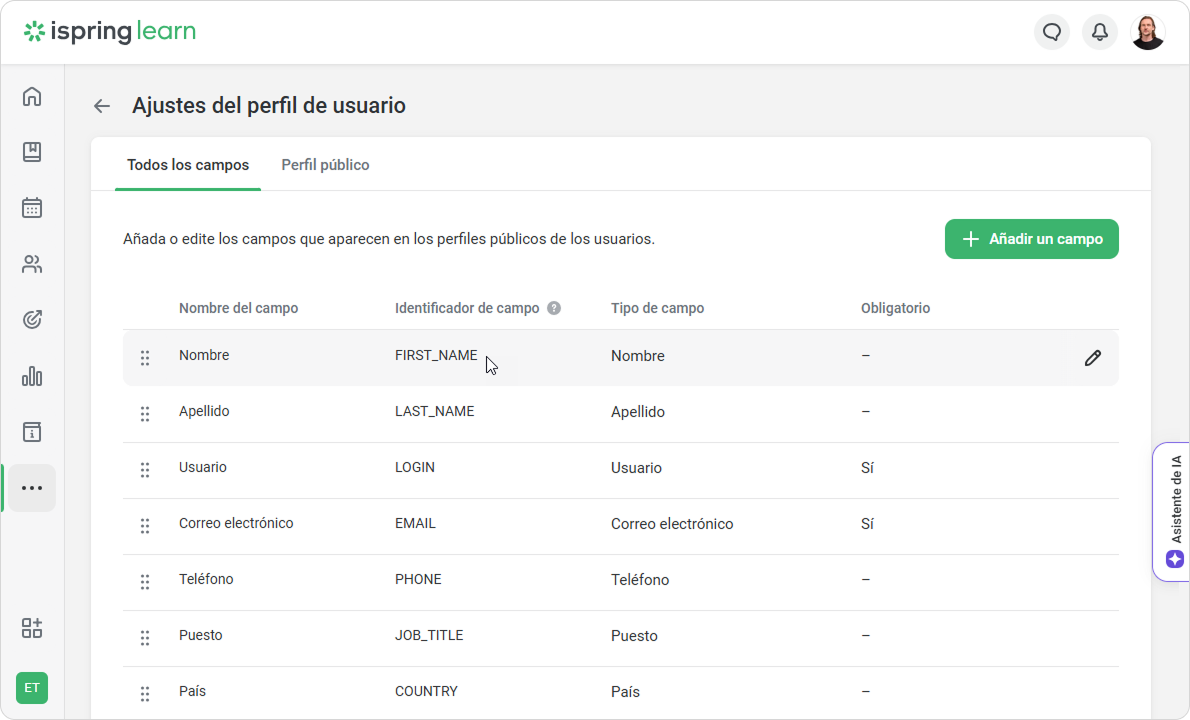1190x720 pixels.
Task: Switch to the Perfil público tab
Action: (325, 165)
